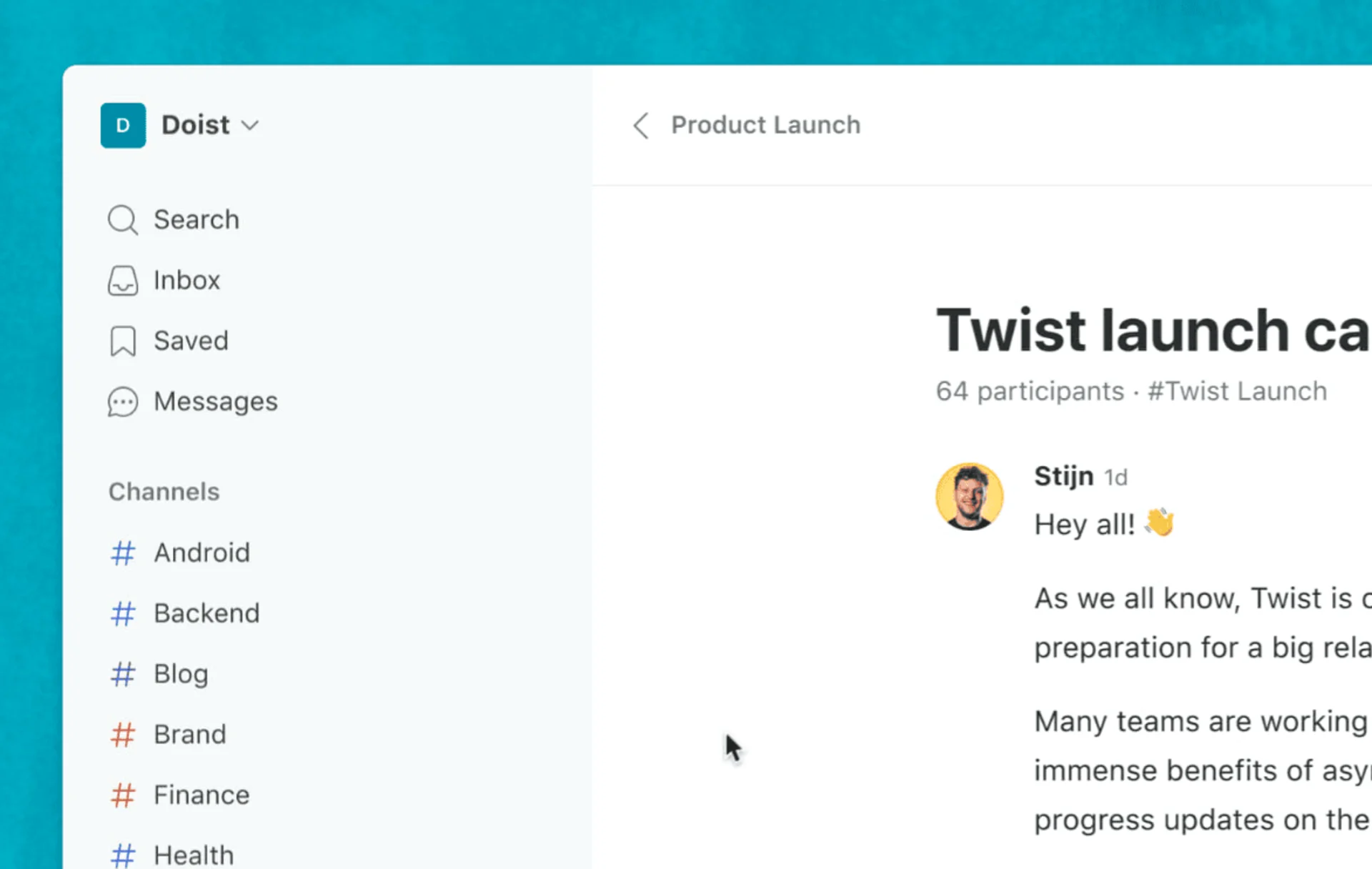This screenshot has width=1372, height=869.
Task: Open the Android channel
Action: point(202,552)
